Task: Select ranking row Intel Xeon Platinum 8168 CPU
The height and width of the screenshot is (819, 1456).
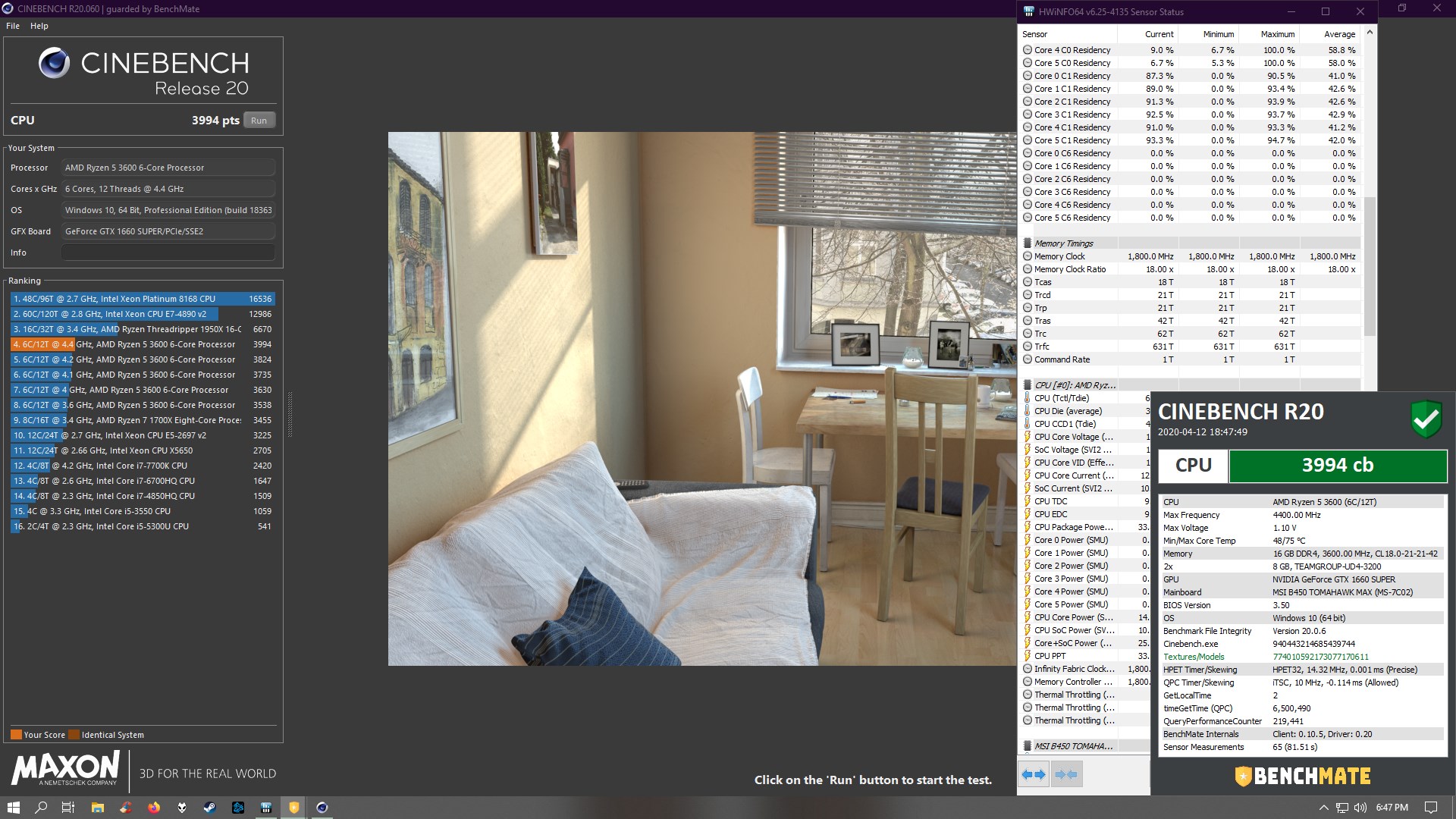Action: pos(142,299)
